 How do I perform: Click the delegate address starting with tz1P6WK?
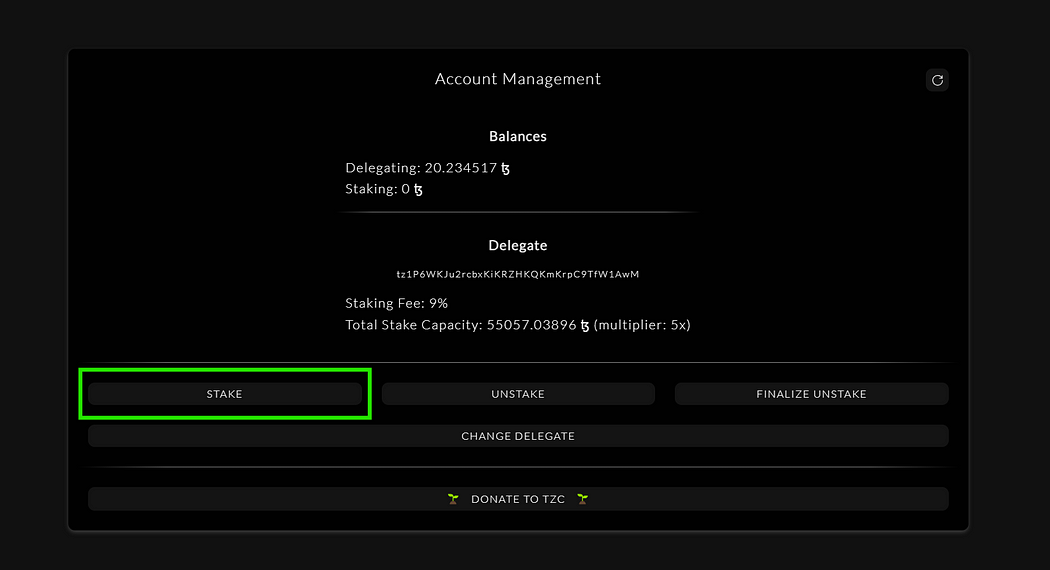pyautogui.click(x=518, y=274)
